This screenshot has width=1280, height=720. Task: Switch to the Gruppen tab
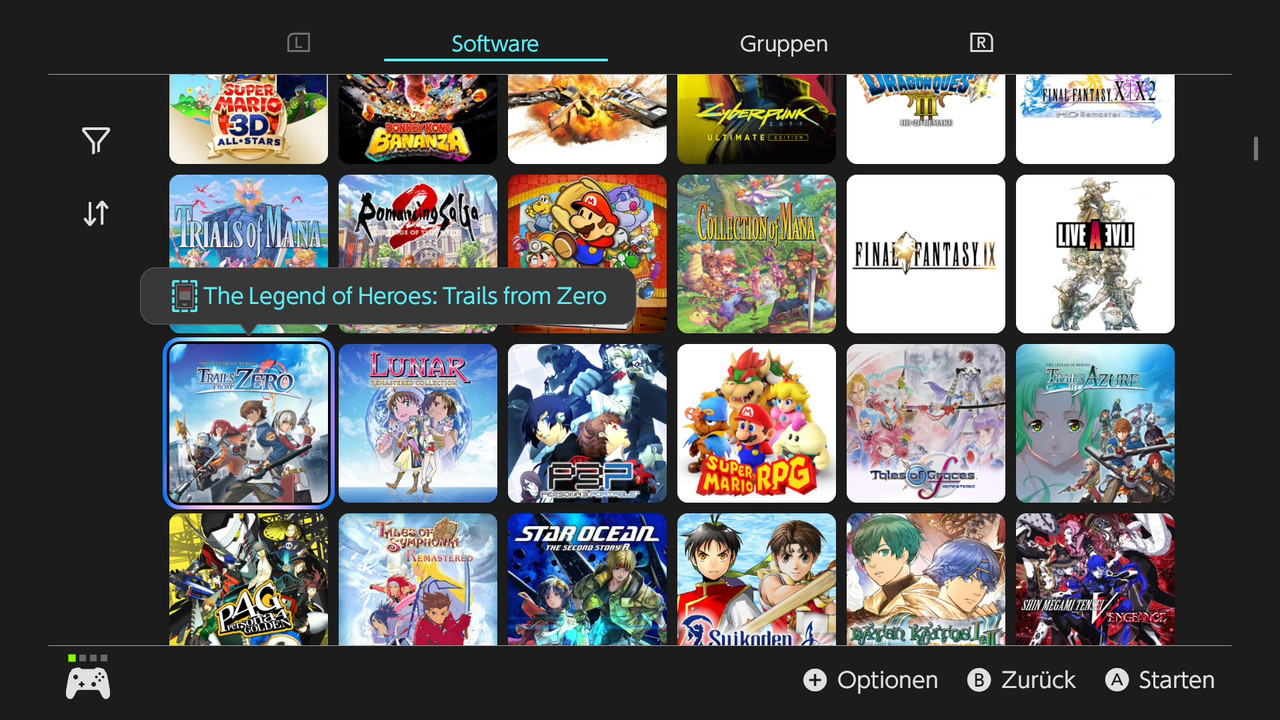click(x=784, y=44)
